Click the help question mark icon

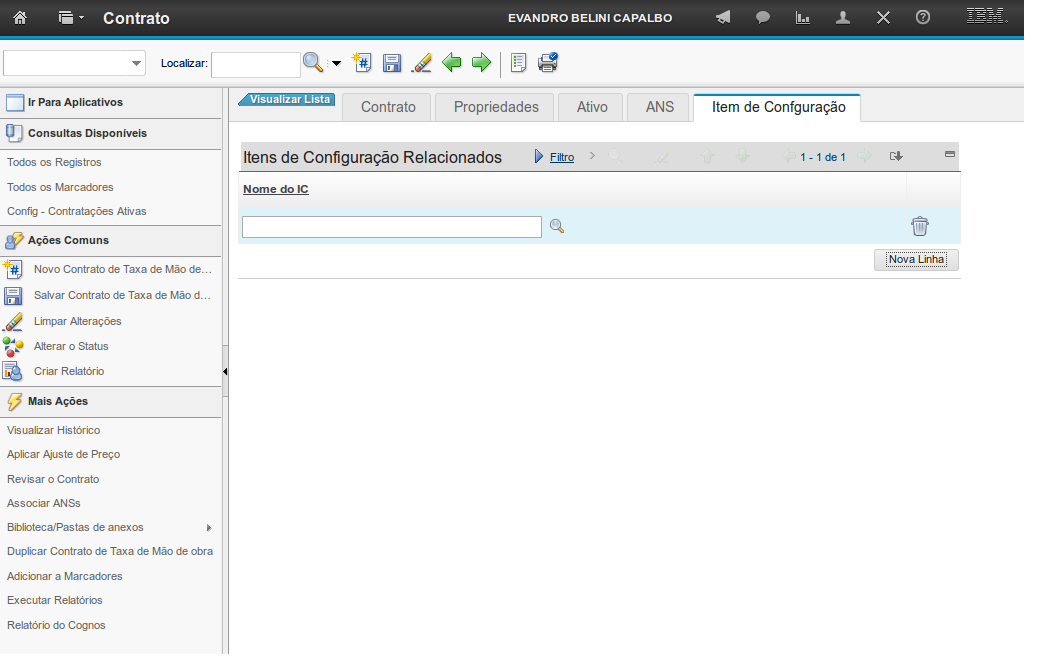pyautogui.click(x=923, y=18)
